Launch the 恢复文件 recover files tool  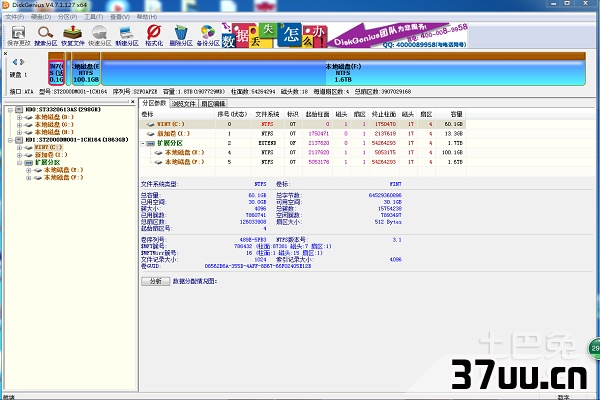pos(72,36)
